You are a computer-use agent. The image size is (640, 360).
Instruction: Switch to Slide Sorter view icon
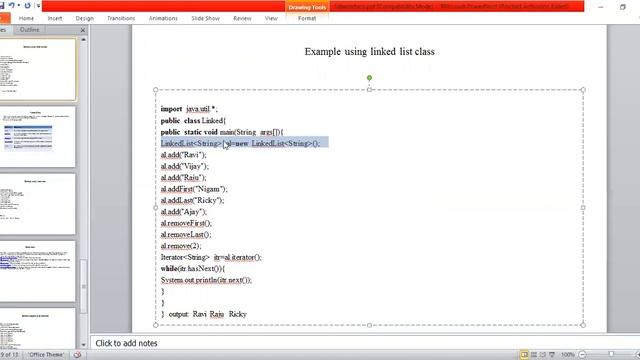(533, 355)
